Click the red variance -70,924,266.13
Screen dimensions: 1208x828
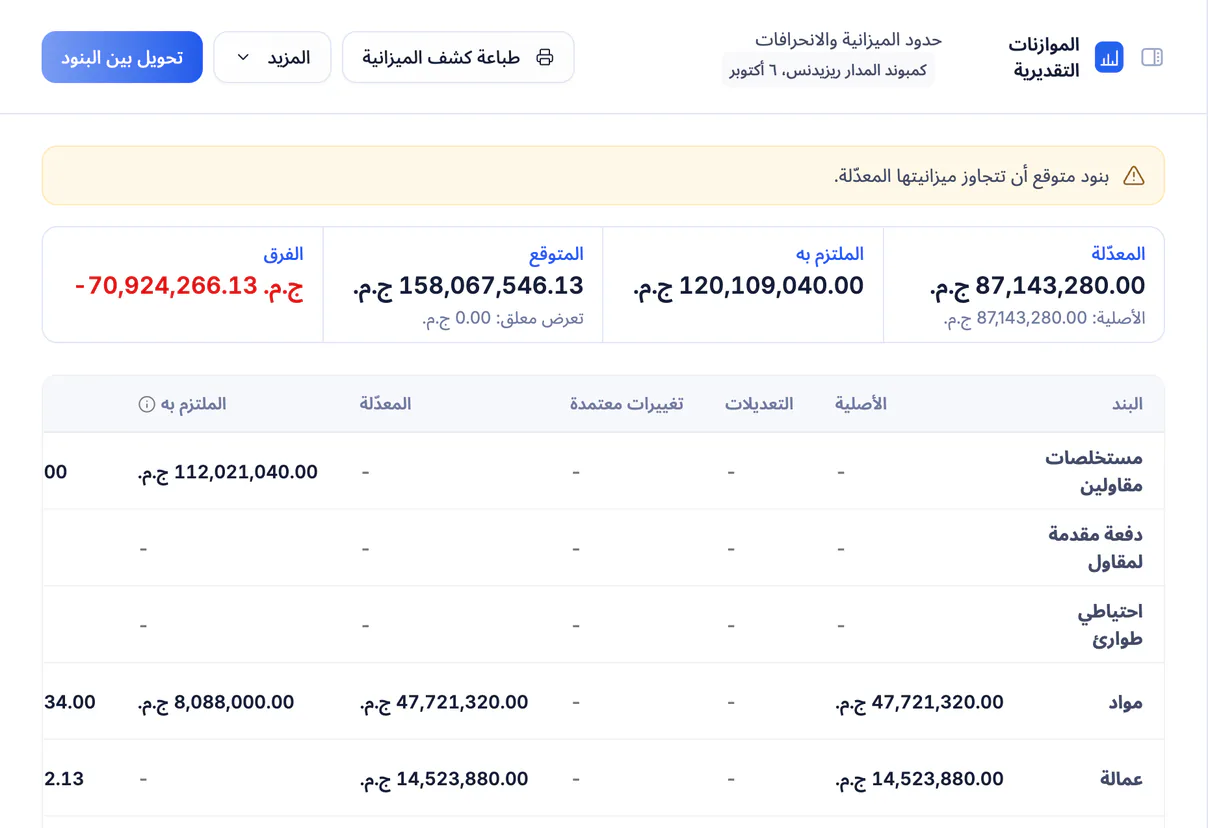pos(189,286)
